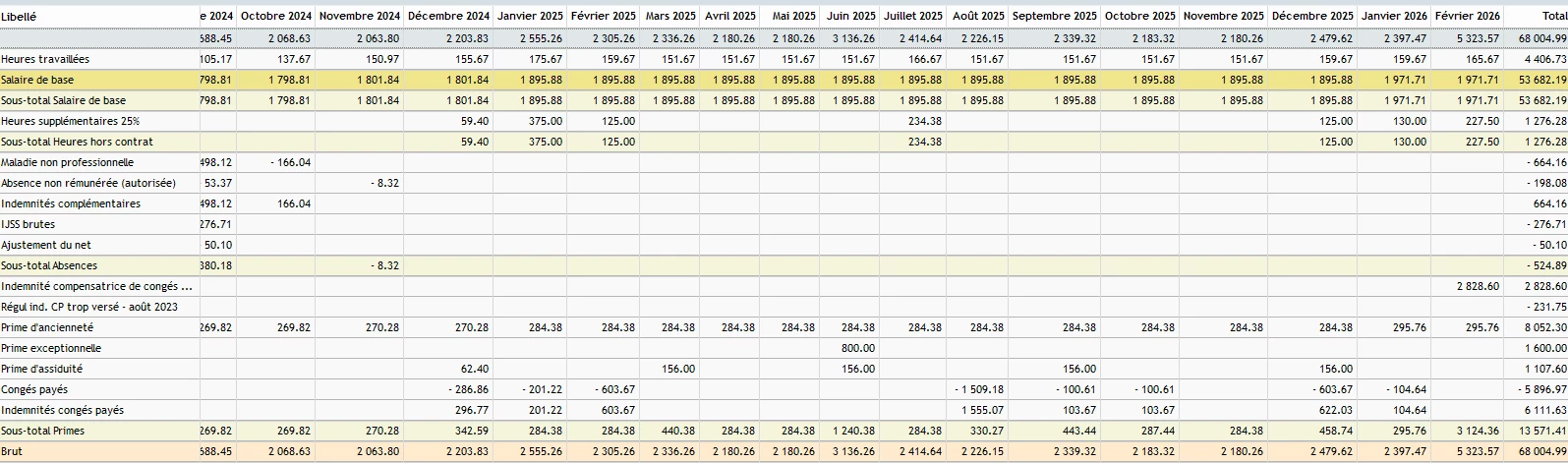
Task: Select the 8 052.30 Prime d'ancienneté total
Action: coord(1545,327)
